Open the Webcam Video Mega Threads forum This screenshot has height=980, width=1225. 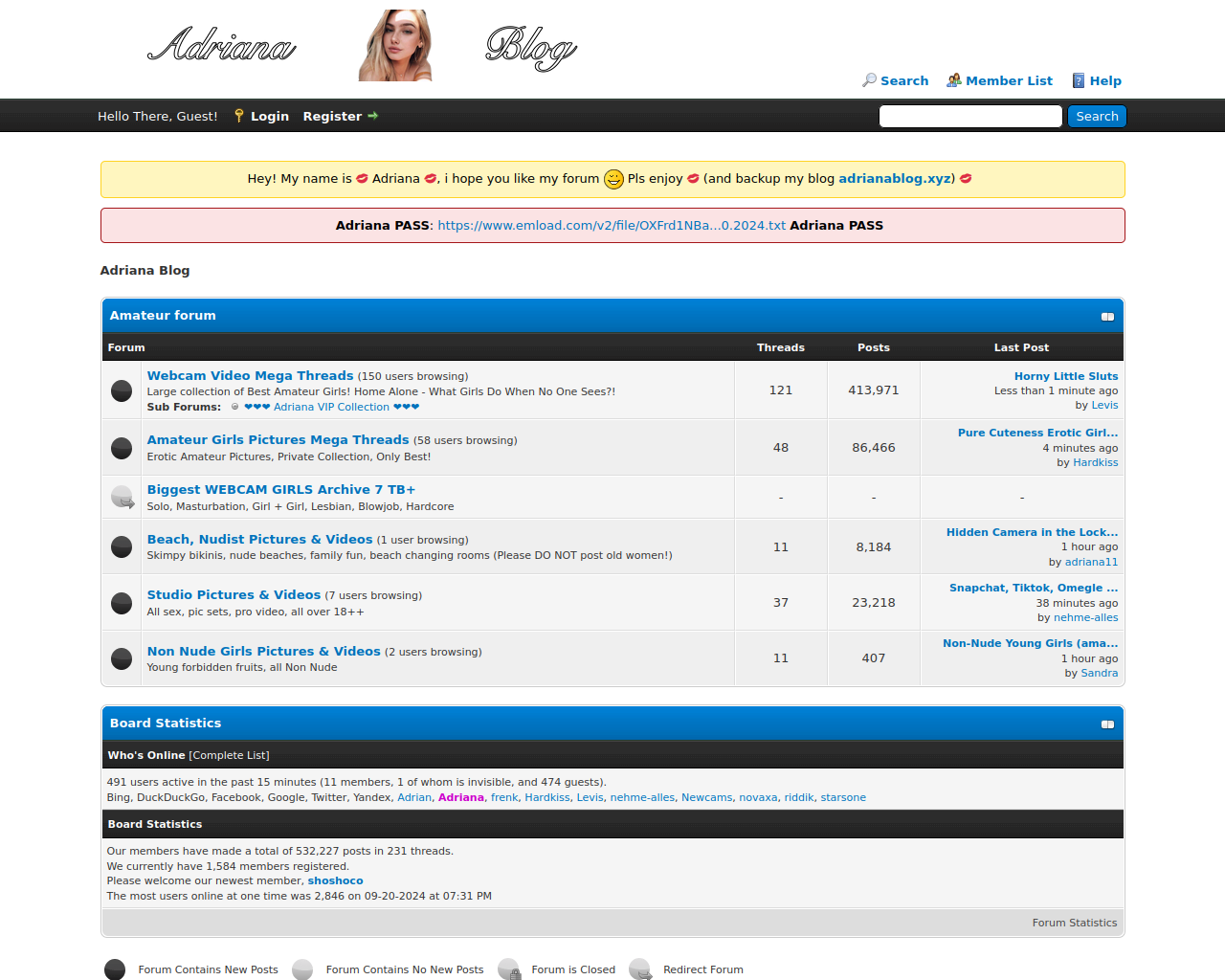coord(251,375)
